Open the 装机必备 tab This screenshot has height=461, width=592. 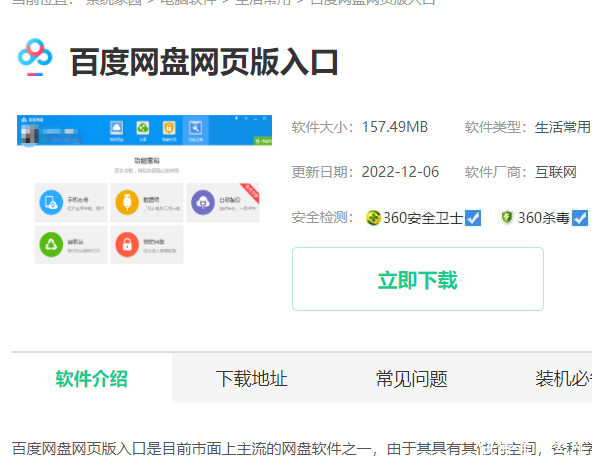(x=563, y=378)
